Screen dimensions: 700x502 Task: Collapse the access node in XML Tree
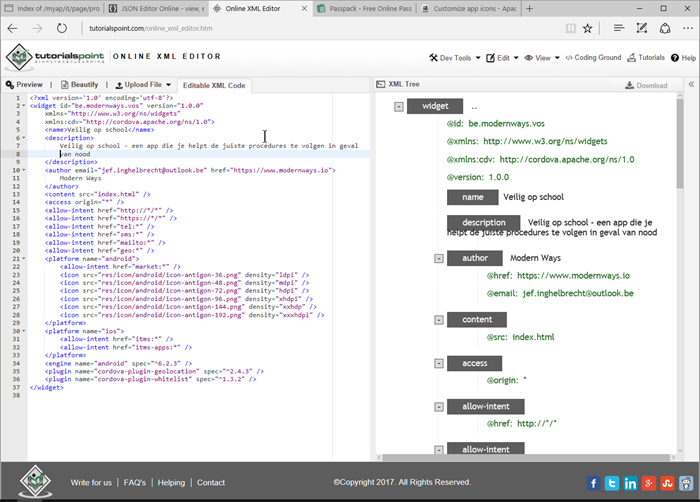click(x=439, y=364)
